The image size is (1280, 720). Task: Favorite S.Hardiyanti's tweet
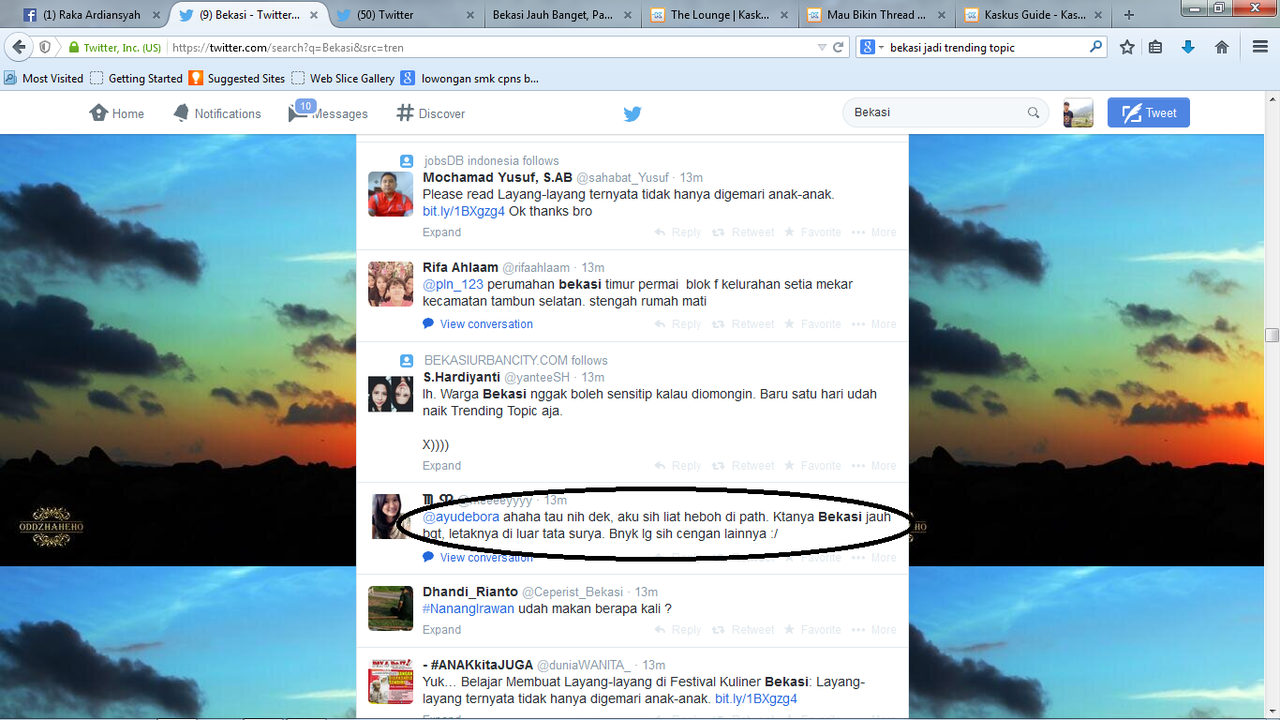(x=813, y=466)
